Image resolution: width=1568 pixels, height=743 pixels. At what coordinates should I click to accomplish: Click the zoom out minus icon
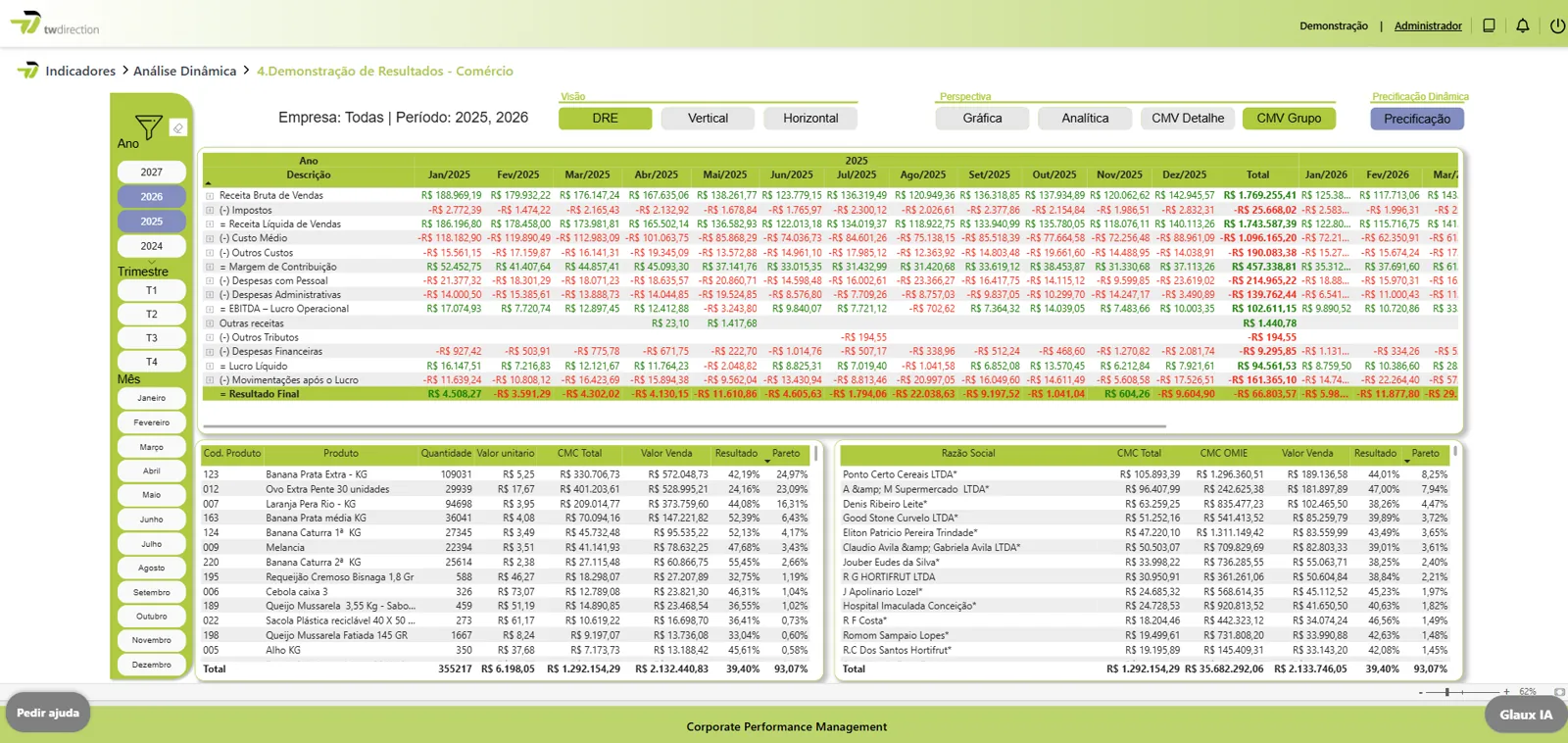[1420, 692]
